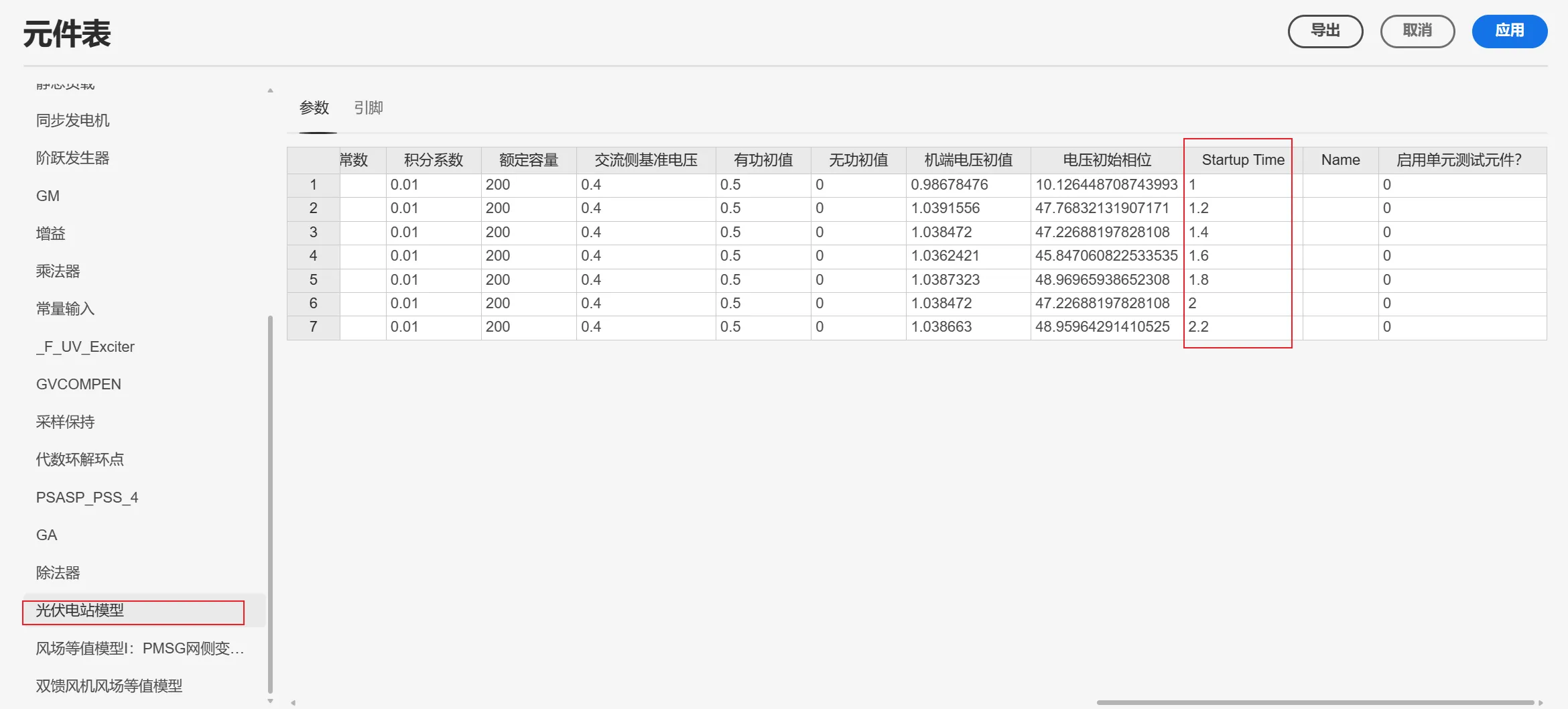The image size is (1568, 709).
Task: Select the _F_UV_Exciter component
Action: pos(85,346)
